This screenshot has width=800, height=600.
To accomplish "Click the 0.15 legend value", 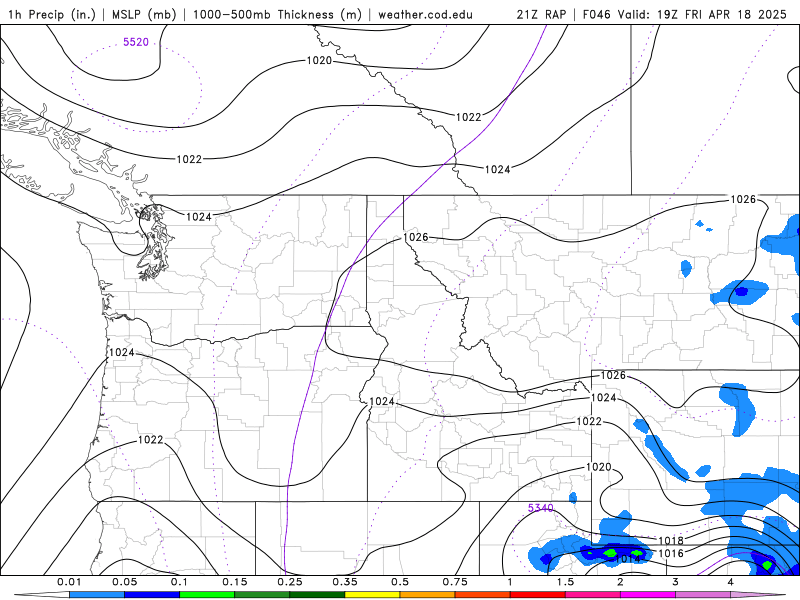I will [235, 582].
